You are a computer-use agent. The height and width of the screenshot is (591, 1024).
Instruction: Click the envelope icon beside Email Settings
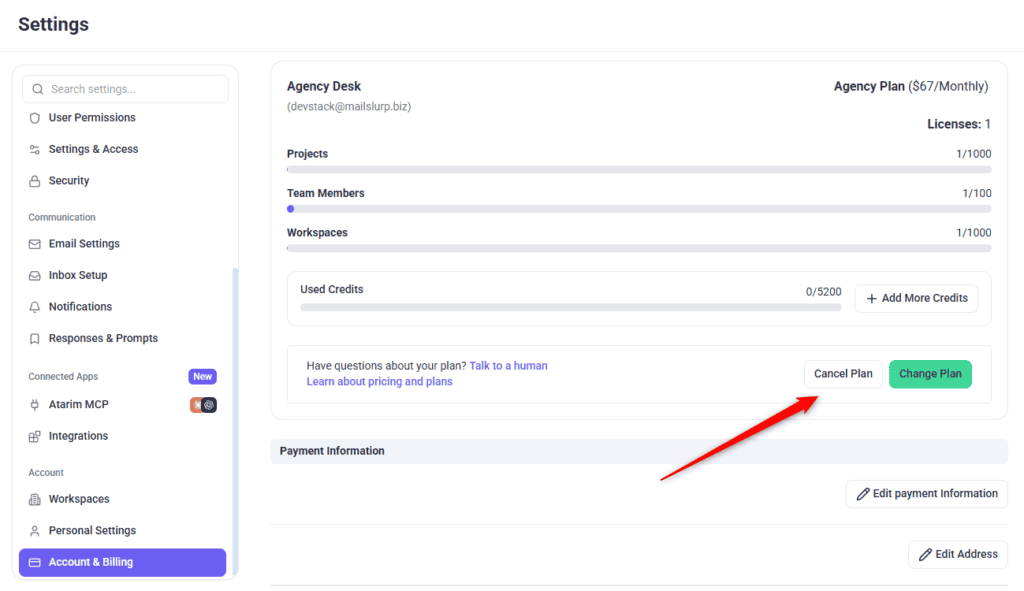tap(35, 244)
